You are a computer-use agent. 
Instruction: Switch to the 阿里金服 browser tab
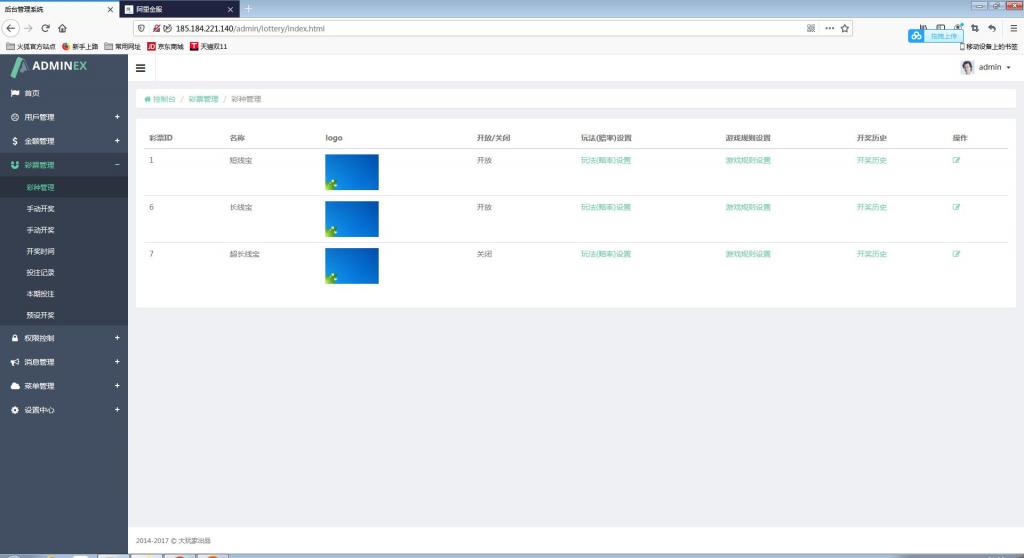(x=178, y=9)
